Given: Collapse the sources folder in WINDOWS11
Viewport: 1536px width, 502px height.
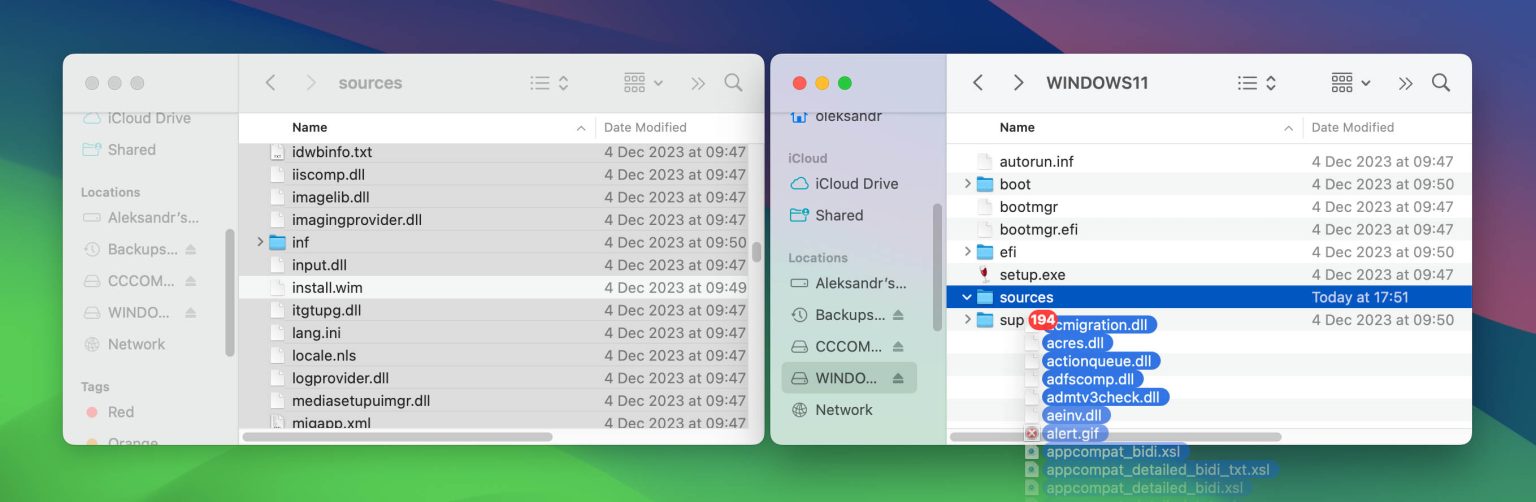Looking at the screenshot, I should (x=967, y=297).
